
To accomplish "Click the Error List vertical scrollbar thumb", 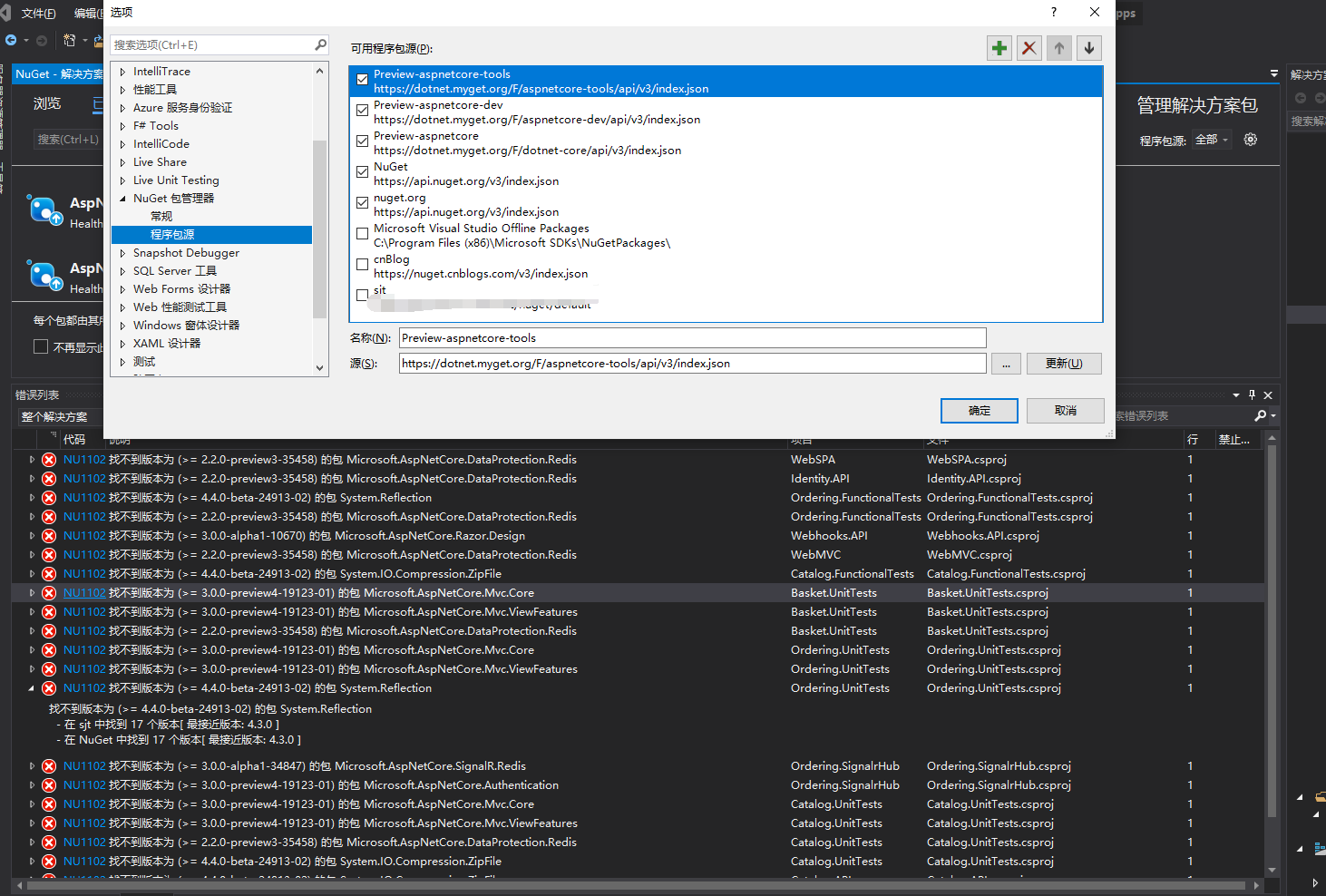I will tap(1272, 631).
